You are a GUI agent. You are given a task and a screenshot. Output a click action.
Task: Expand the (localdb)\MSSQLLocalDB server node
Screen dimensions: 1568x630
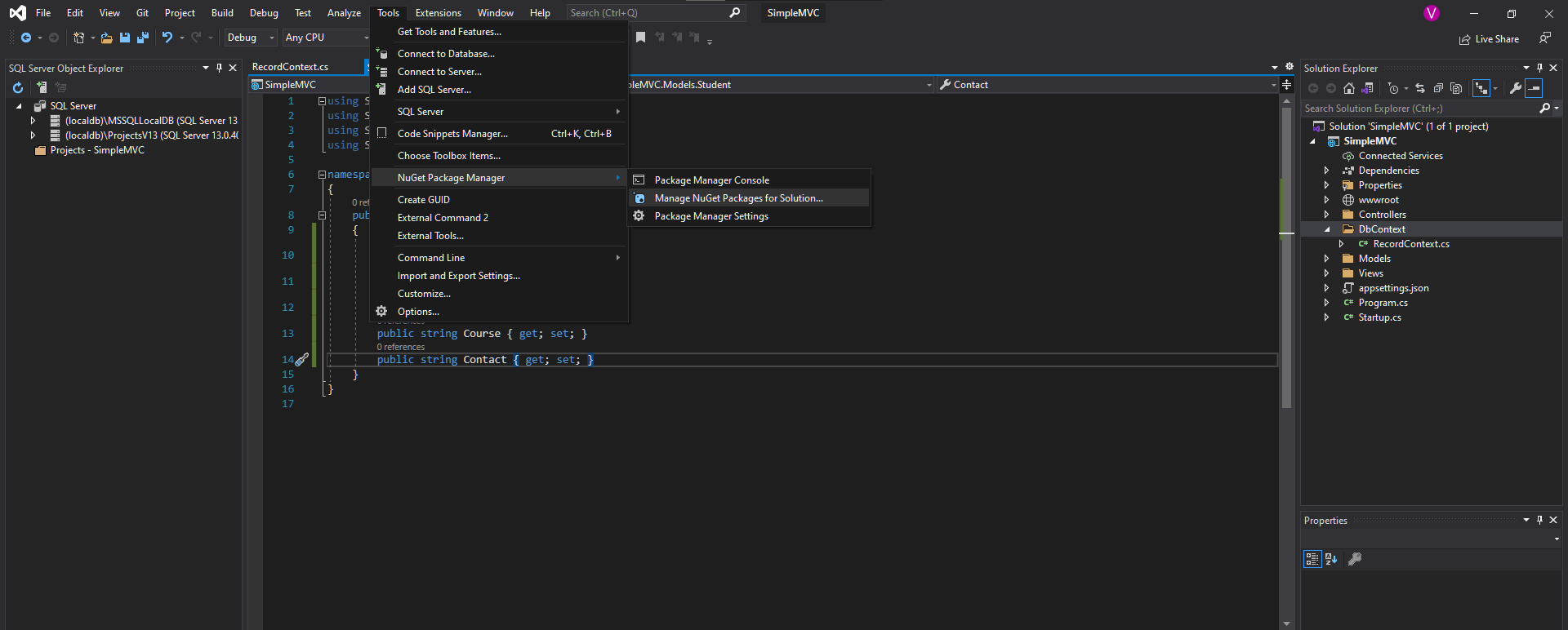pos(33,121)
